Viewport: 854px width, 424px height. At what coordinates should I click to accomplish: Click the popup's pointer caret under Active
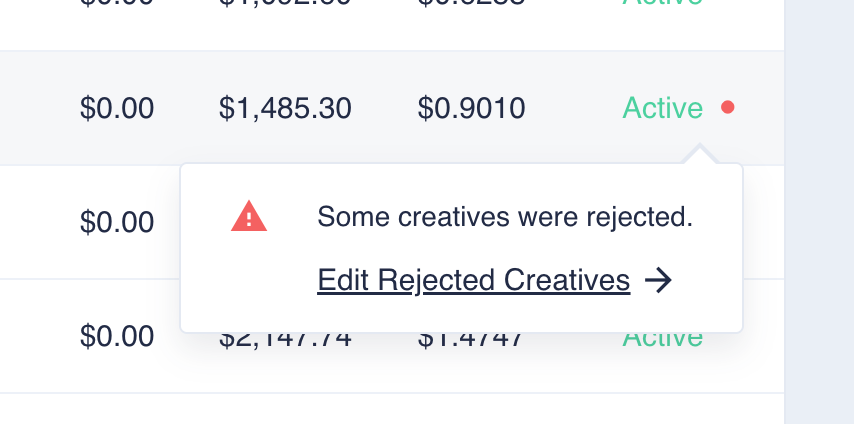tap(700, 155)
